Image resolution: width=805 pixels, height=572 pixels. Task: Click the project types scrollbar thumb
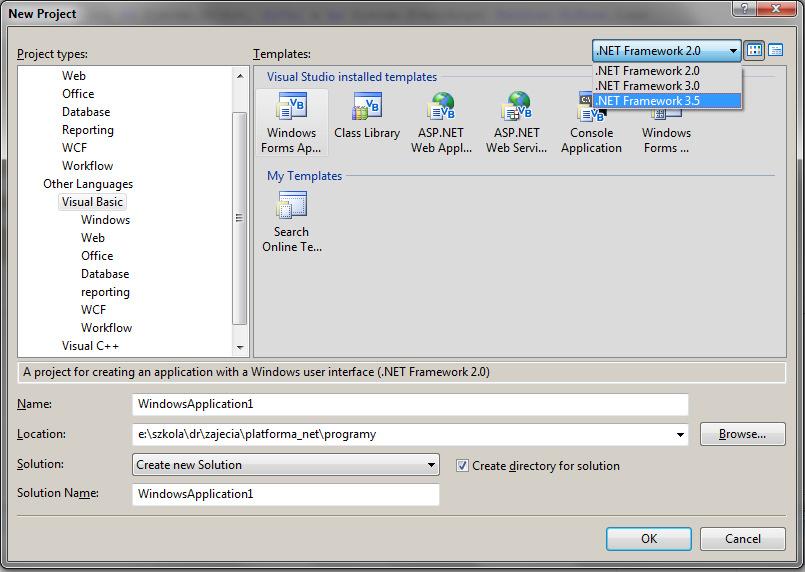click(x=240, y=218)
